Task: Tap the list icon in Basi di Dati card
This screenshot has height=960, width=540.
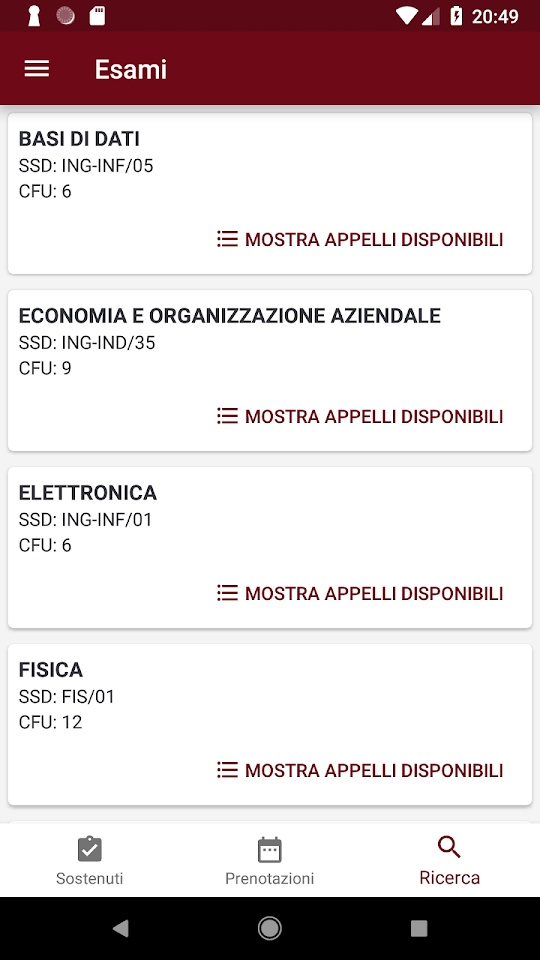Action: (227, 239)
